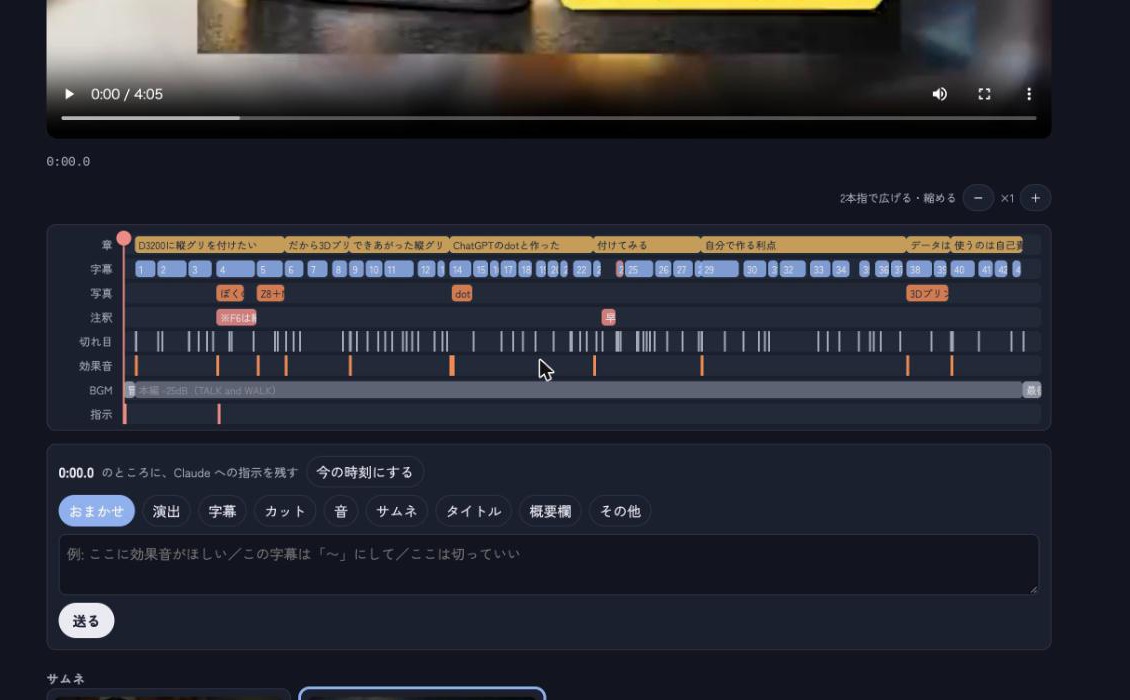Viewport: 1130px width, 700px height.
Task: Click the widest orange marker on 効果音 track
Action: pyautogui.click(x=452, y=366)
